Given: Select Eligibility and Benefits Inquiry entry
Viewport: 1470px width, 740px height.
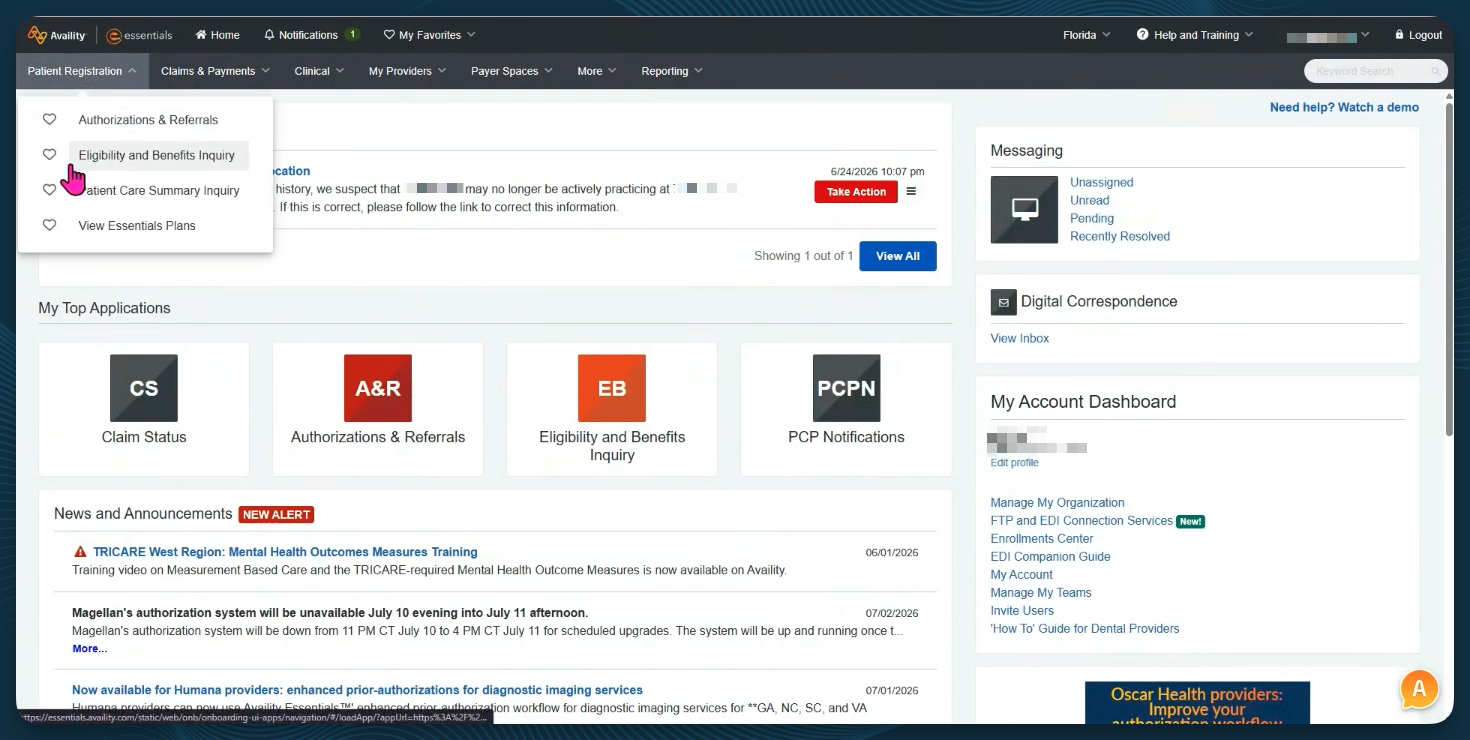Looking at the screenshot, I should coord(157,155).
